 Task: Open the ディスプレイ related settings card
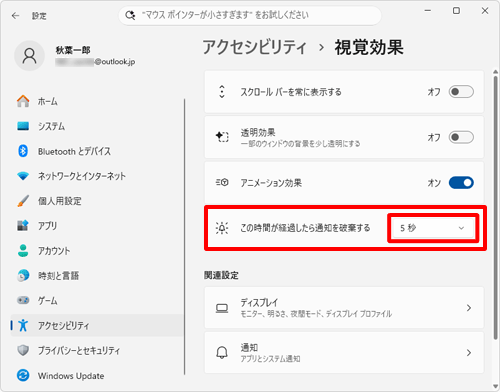point(344,308)
